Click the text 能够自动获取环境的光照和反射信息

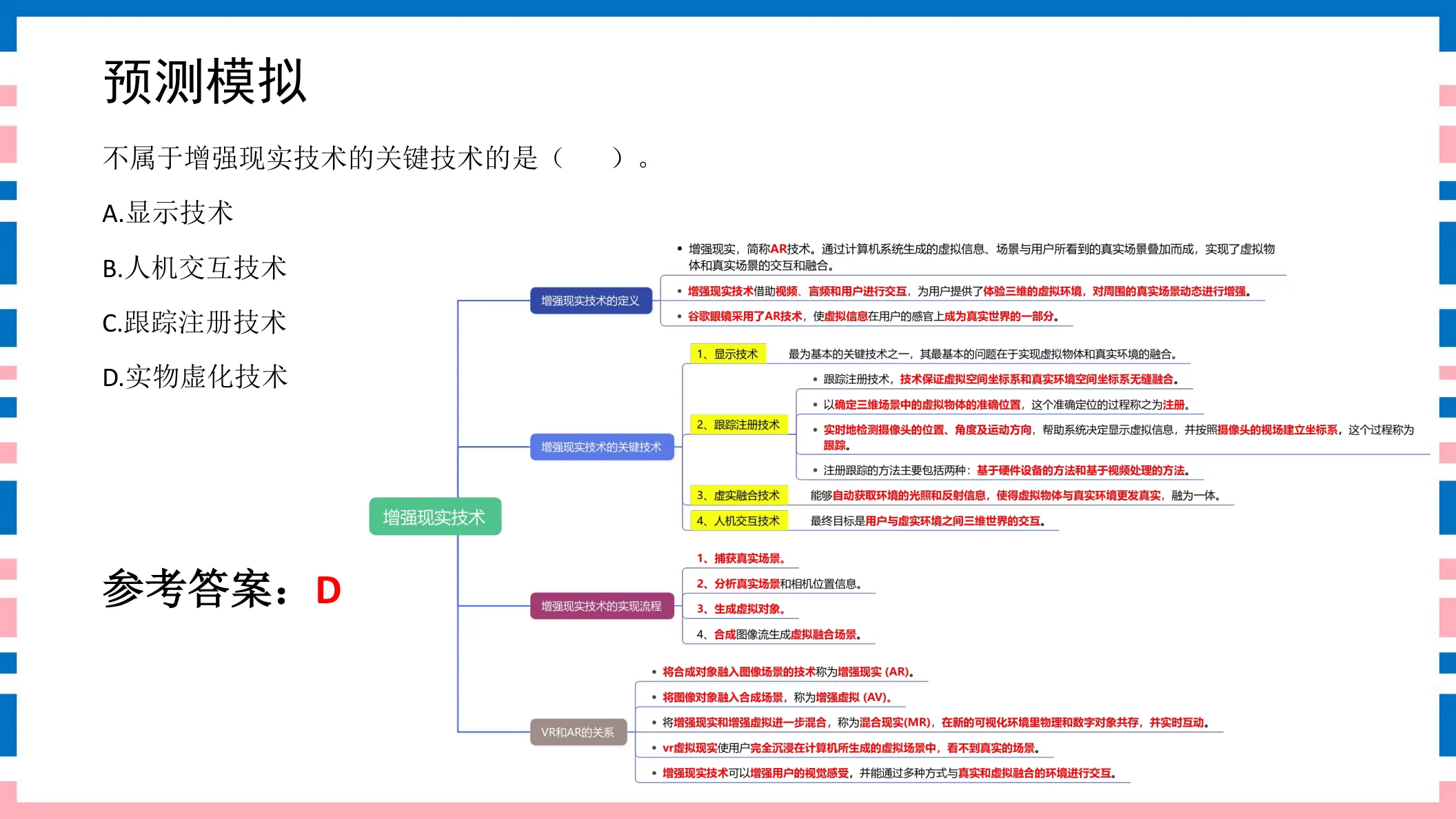click(x=1017, y=495)
